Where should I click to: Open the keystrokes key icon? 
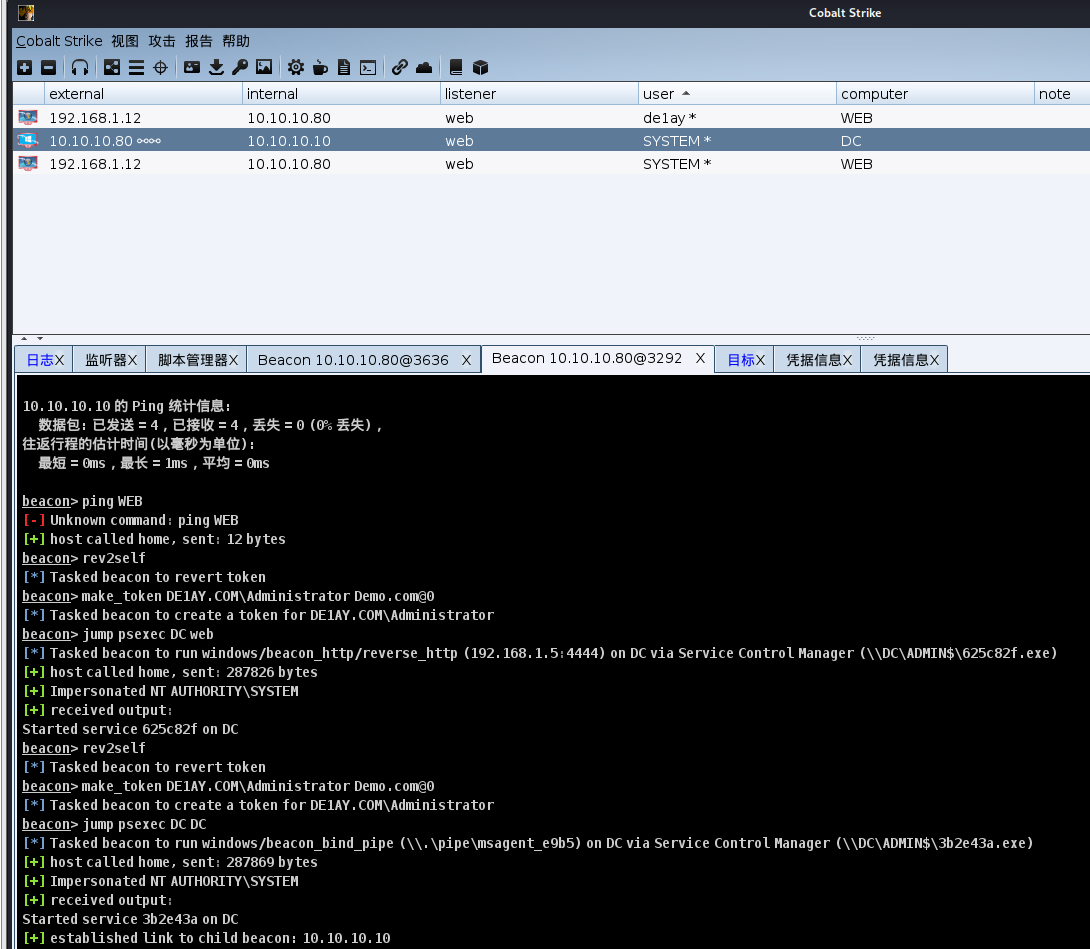(240, 67)
